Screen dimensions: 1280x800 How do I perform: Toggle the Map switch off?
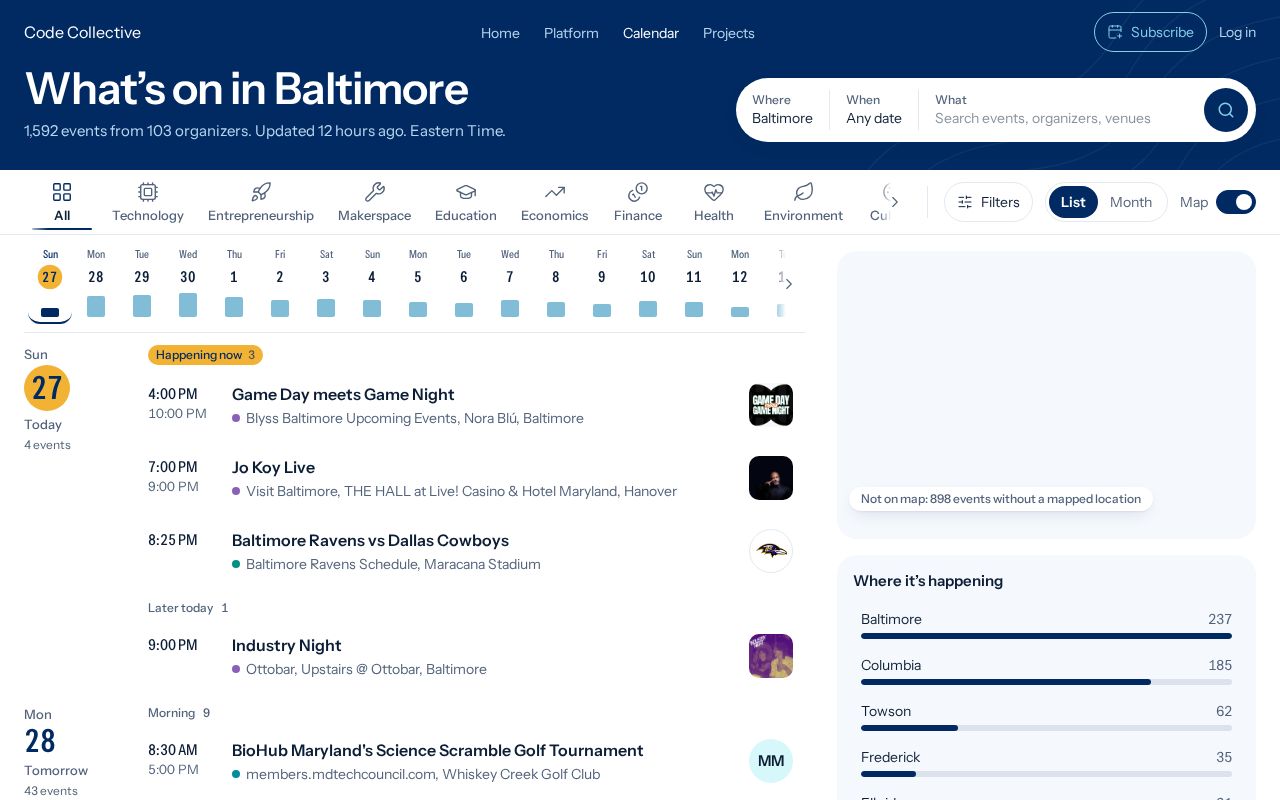click(x=1236, y=202)
